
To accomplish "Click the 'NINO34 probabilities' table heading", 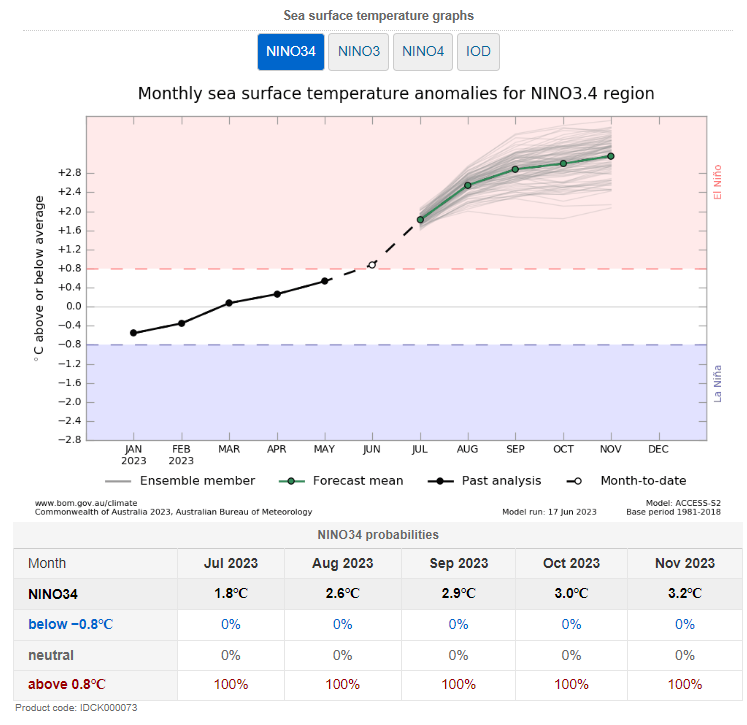I will click(378, 535).
